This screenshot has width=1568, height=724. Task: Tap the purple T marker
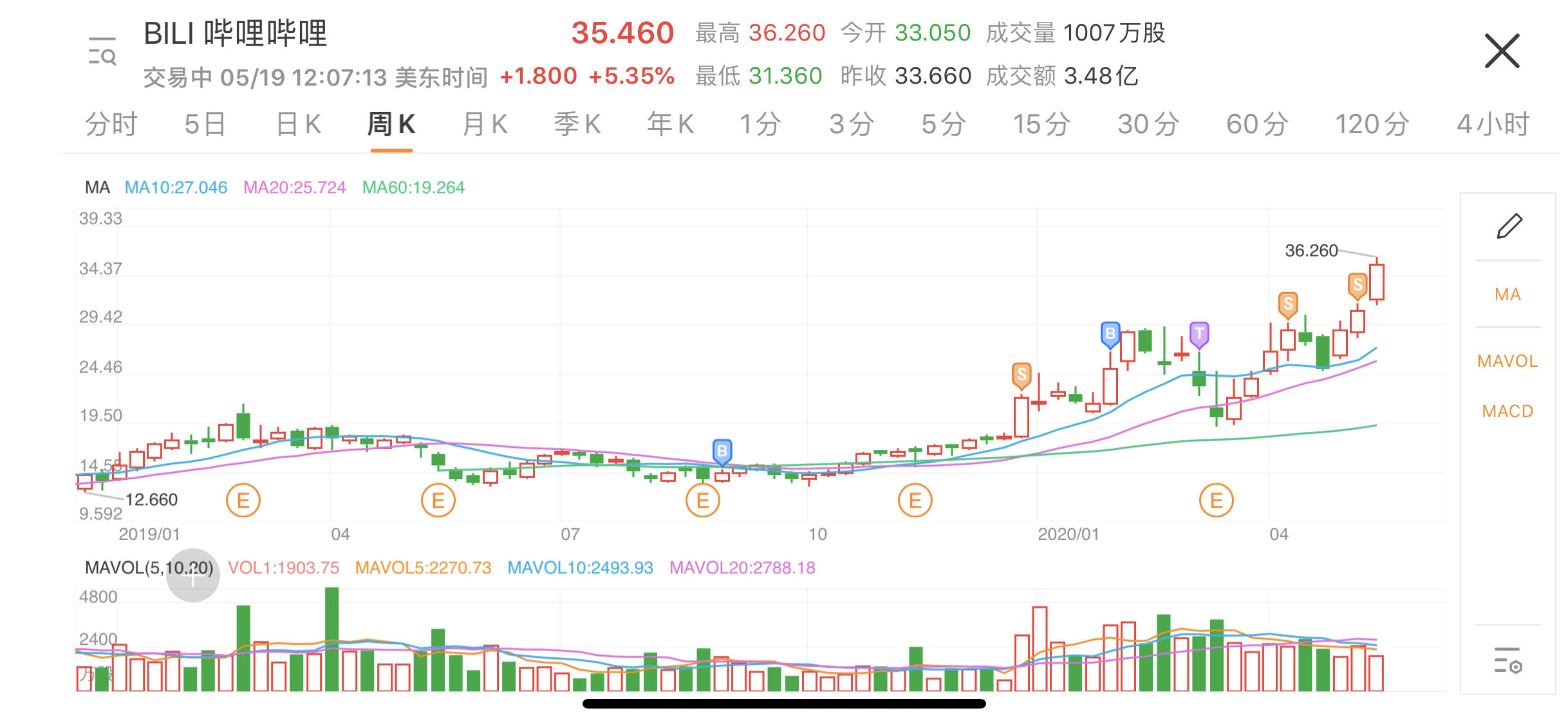(1199, 335)
